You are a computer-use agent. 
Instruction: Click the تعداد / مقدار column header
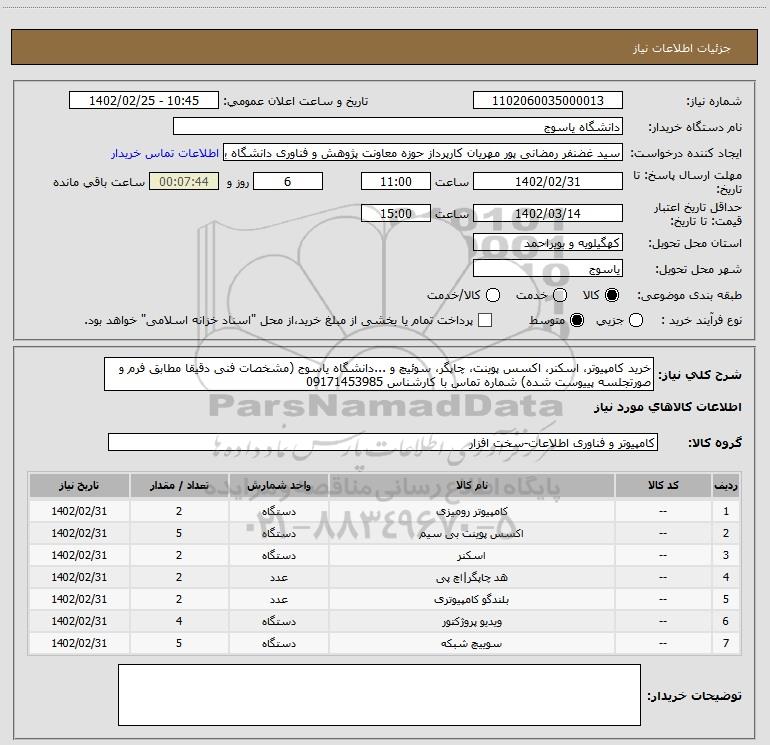pyautogui.click(x=179, y=485)
